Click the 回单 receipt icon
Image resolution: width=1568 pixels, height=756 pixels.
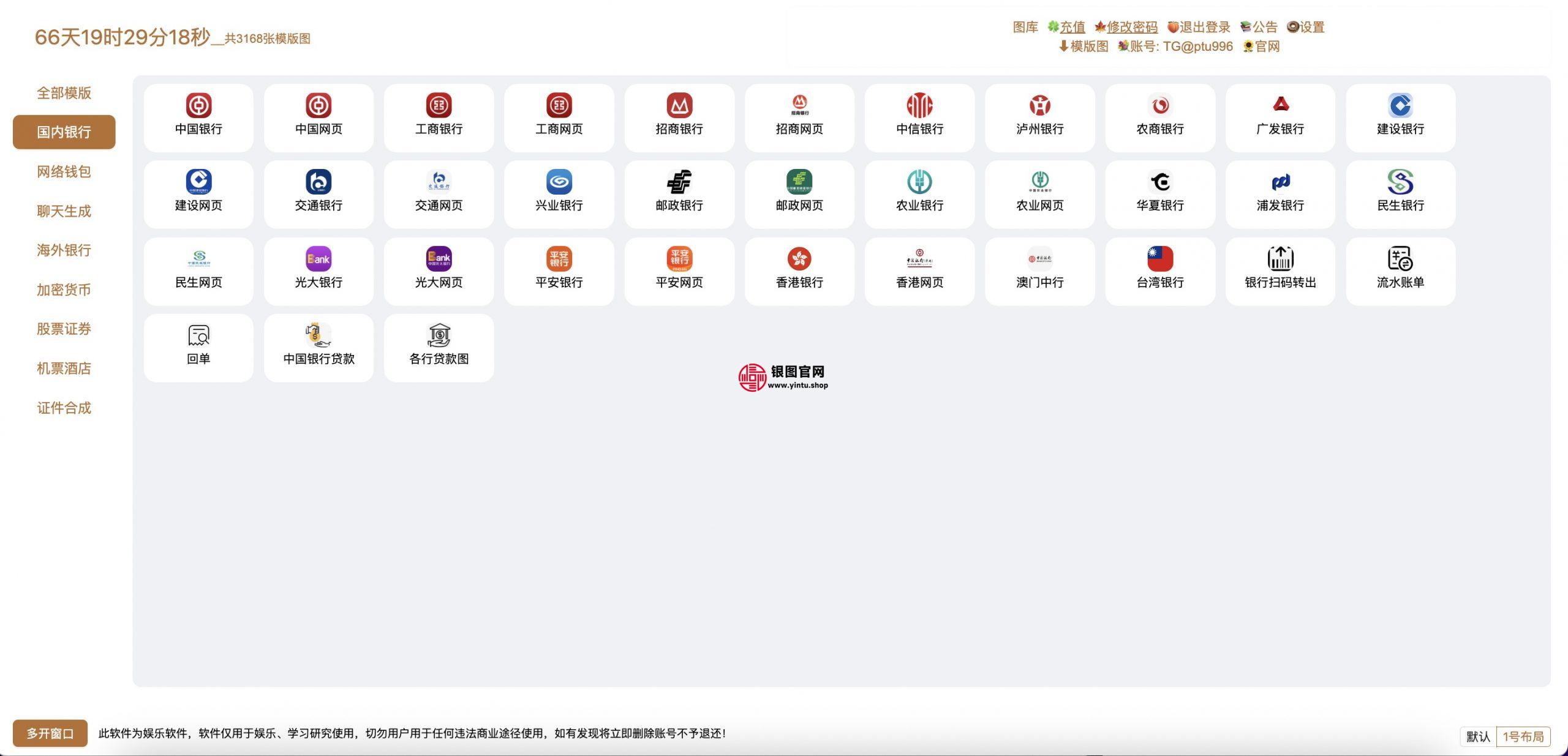coord(198,335)
